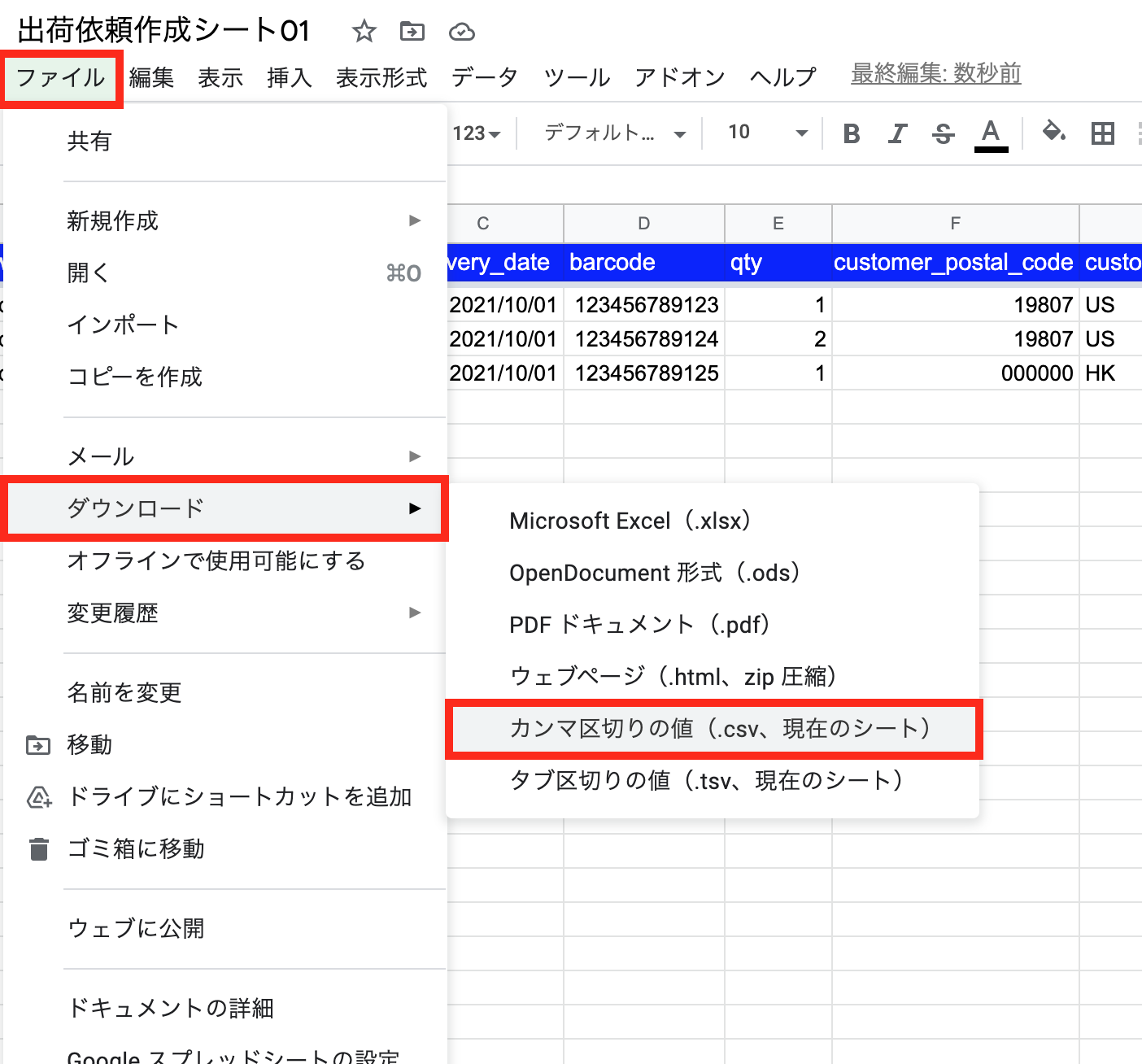Viewport: 1142px width, 1064px height.
Task: Click the cell containing barcode 123456789124
Action: click(646, 339)
